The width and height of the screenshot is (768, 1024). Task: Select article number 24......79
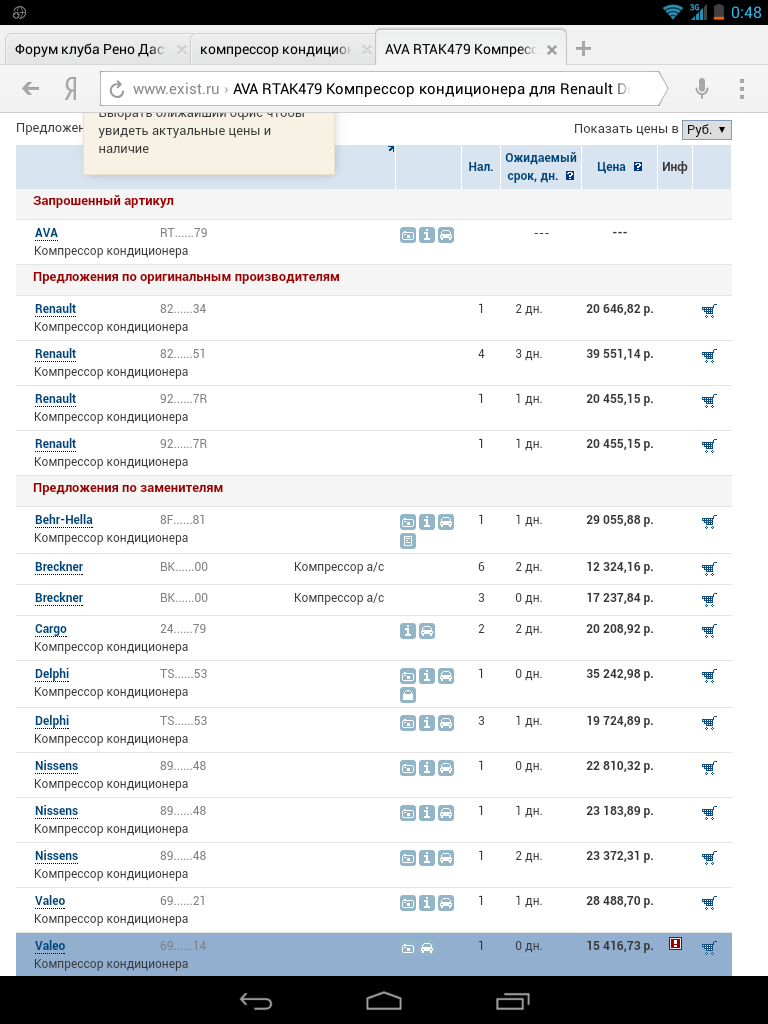pos(183,629)
